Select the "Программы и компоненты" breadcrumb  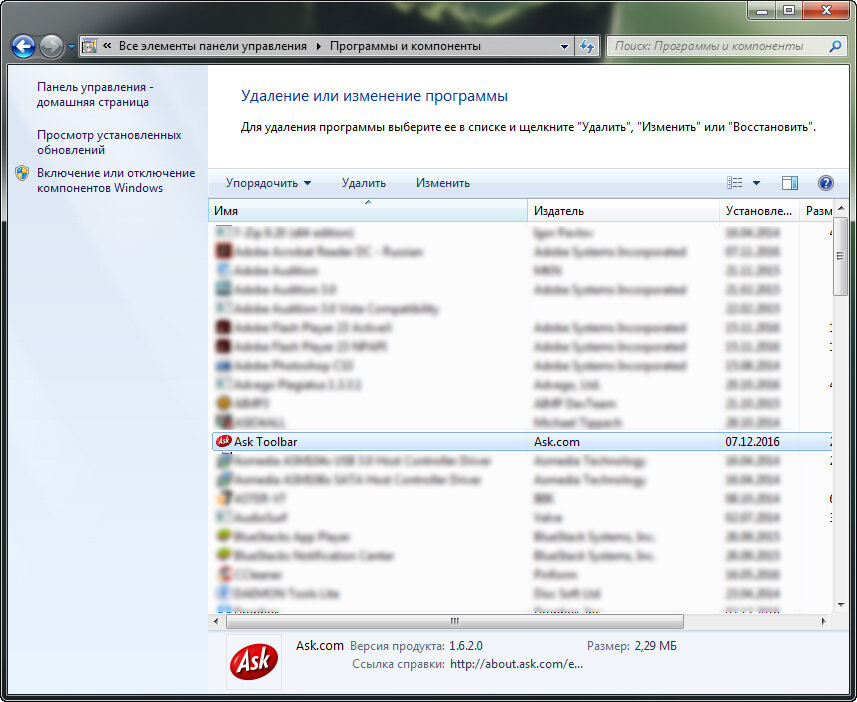click(405, 46)
